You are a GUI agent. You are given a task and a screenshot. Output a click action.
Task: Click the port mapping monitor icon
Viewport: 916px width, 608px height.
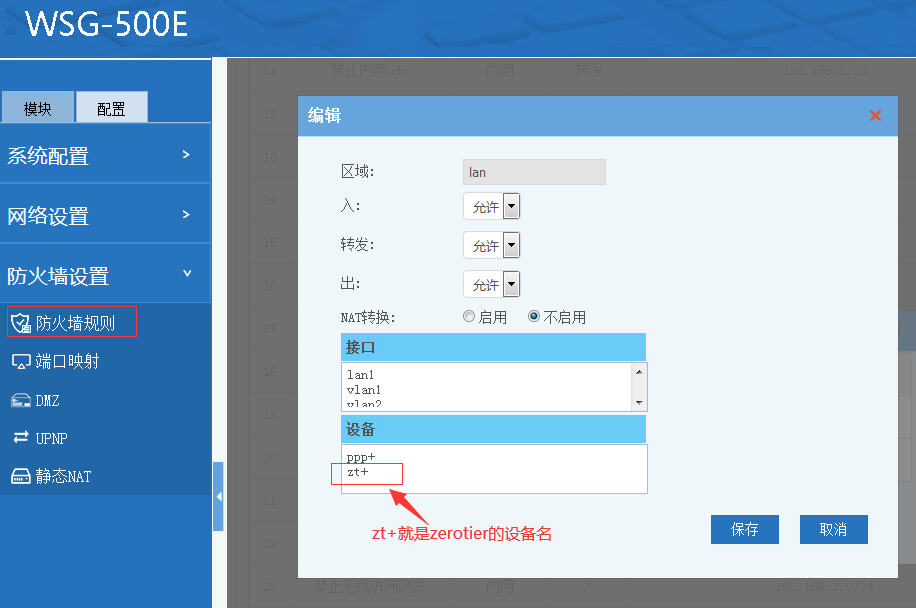pyautogui.click(x=20, y=361)
